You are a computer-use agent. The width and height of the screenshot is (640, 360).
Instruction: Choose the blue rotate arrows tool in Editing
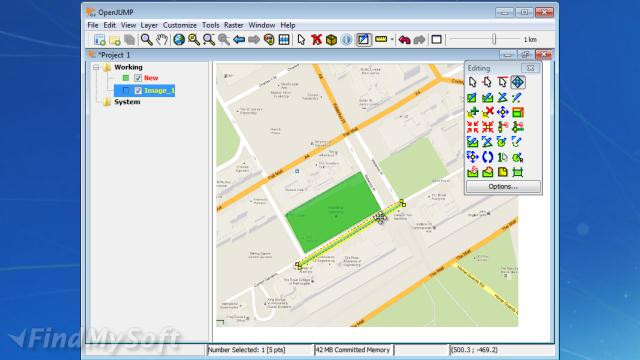(x=487, y=157)
